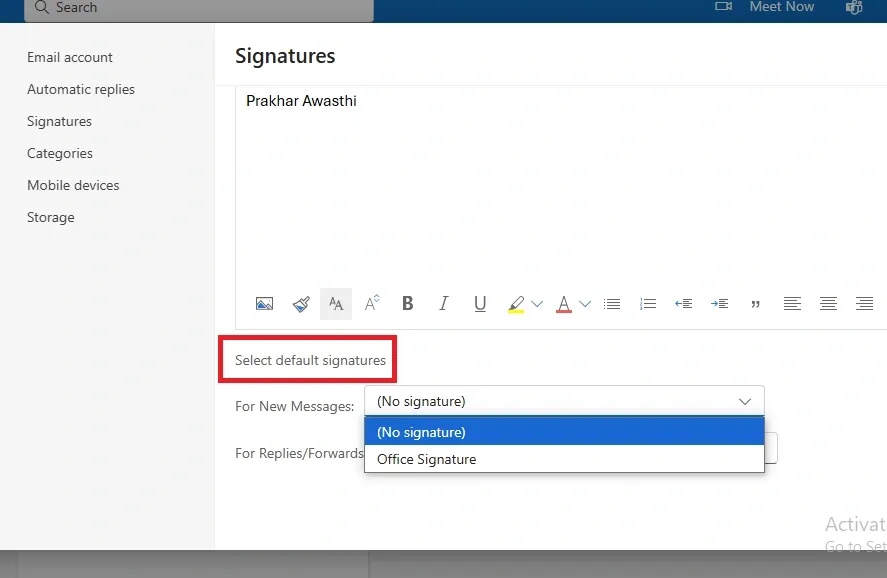Open the Teams icon in header

click(854, 7)
